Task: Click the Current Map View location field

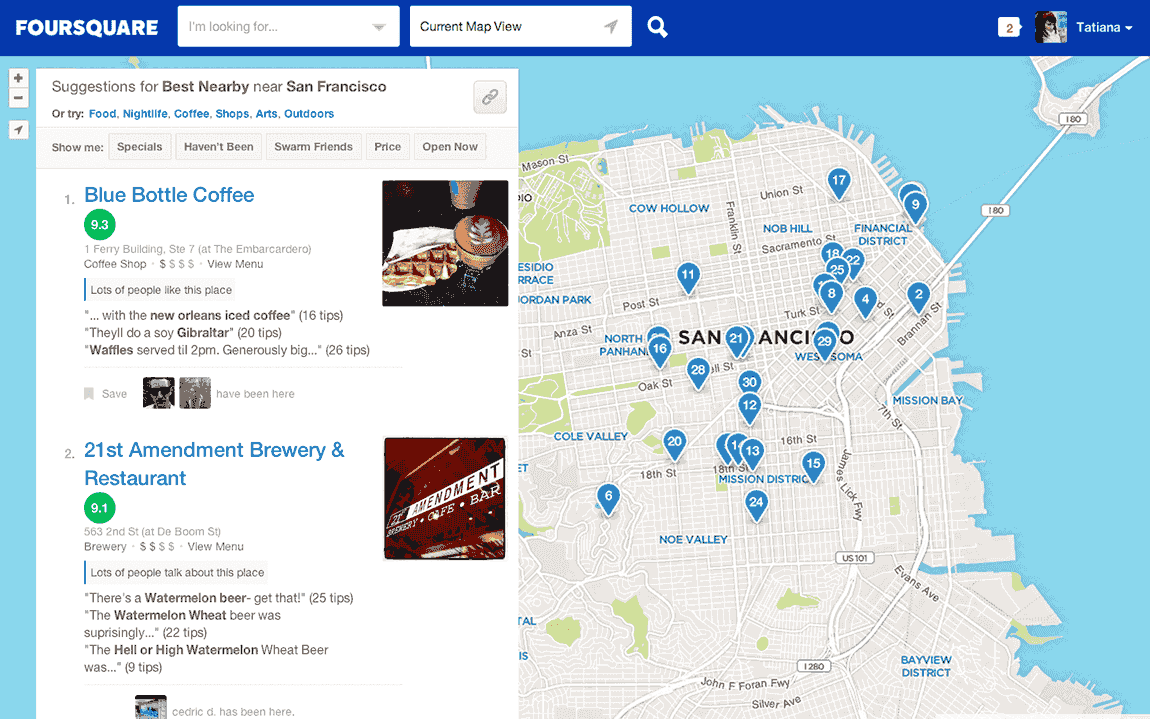Action: pyautogui.click(x=520, y=26)
